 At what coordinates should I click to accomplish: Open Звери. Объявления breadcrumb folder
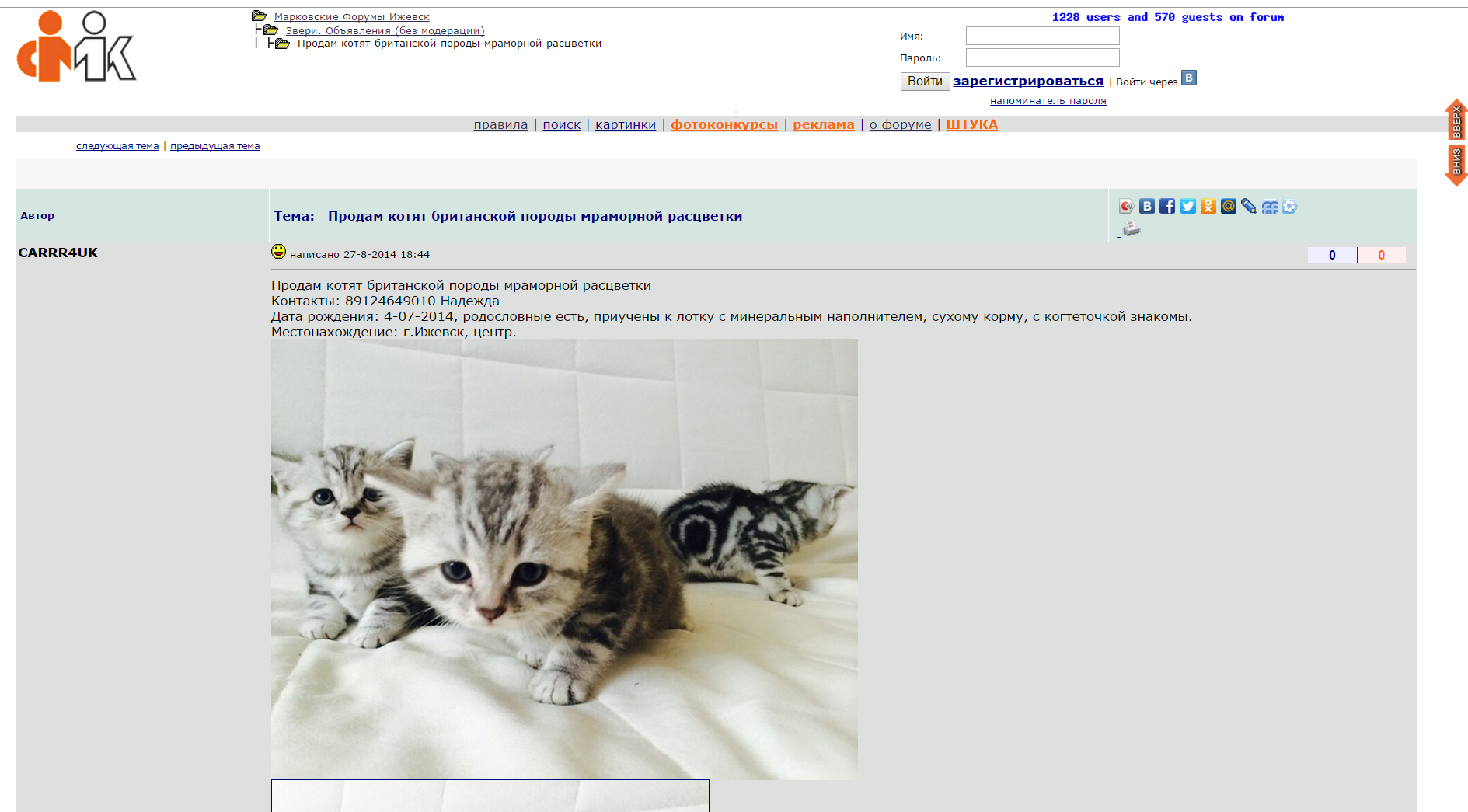click(385, 30)
